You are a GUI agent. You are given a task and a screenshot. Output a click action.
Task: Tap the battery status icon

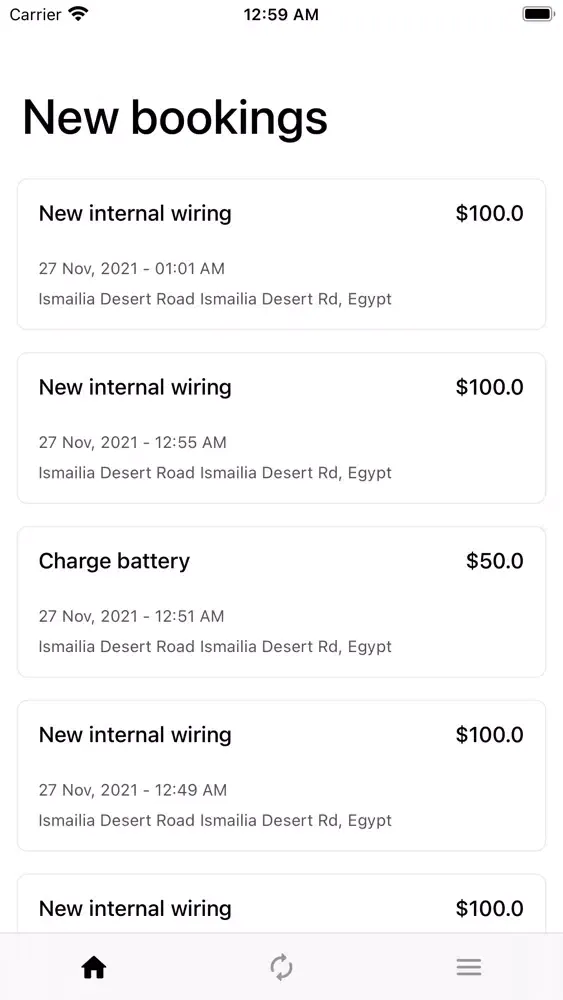click(x=538, y=14)
